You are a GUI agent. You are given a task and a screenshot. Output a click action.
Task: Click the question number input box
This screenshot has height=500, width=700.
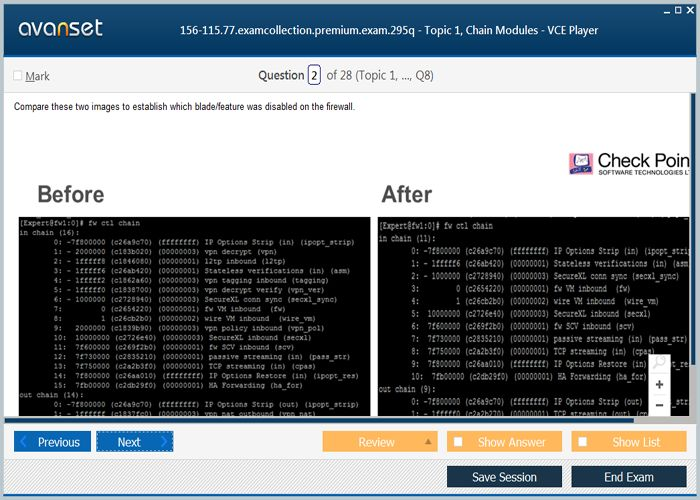click(x=314, y=75)
